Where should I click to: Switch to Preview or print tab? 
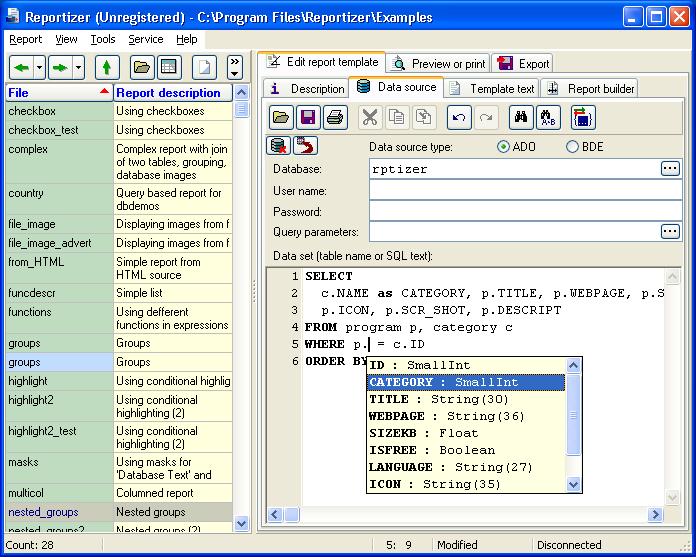(x=438, y=64)
